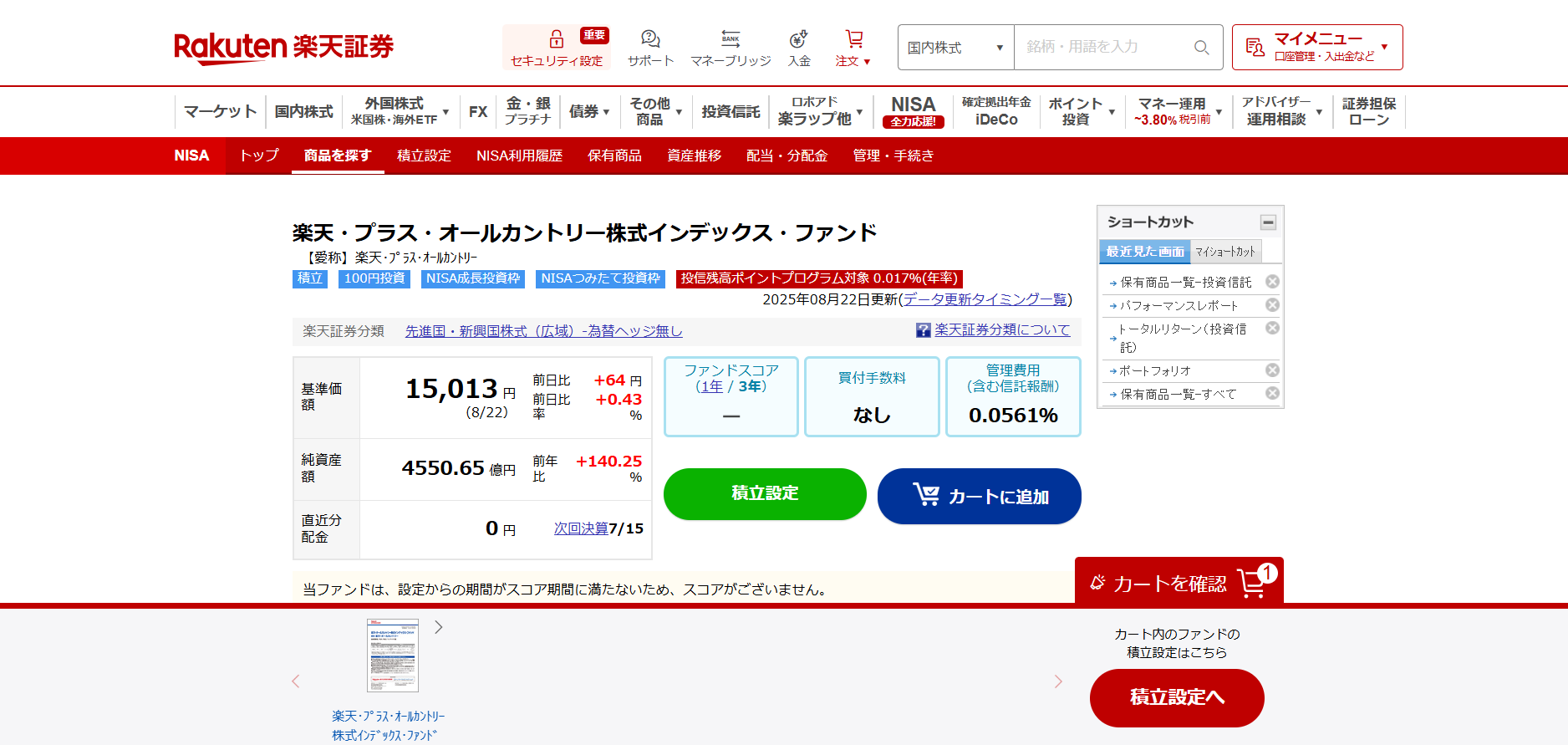Click the chevron beside the fund document thumbnail
The width and height of the screenshot is (1568, 745).
click(438, 627)
